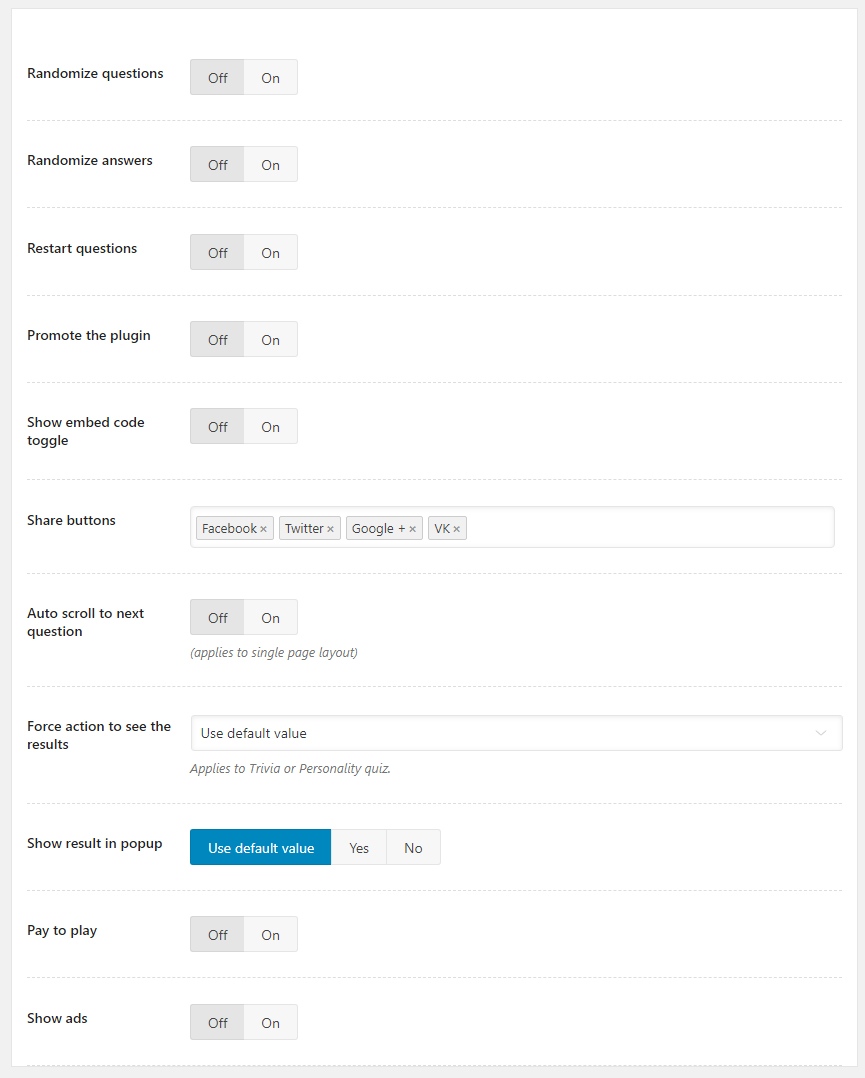Image resolution: width=865 pixels, height=1078 pixels.
Task: Remove the Facebook share button tag
Action: point(263,529)
